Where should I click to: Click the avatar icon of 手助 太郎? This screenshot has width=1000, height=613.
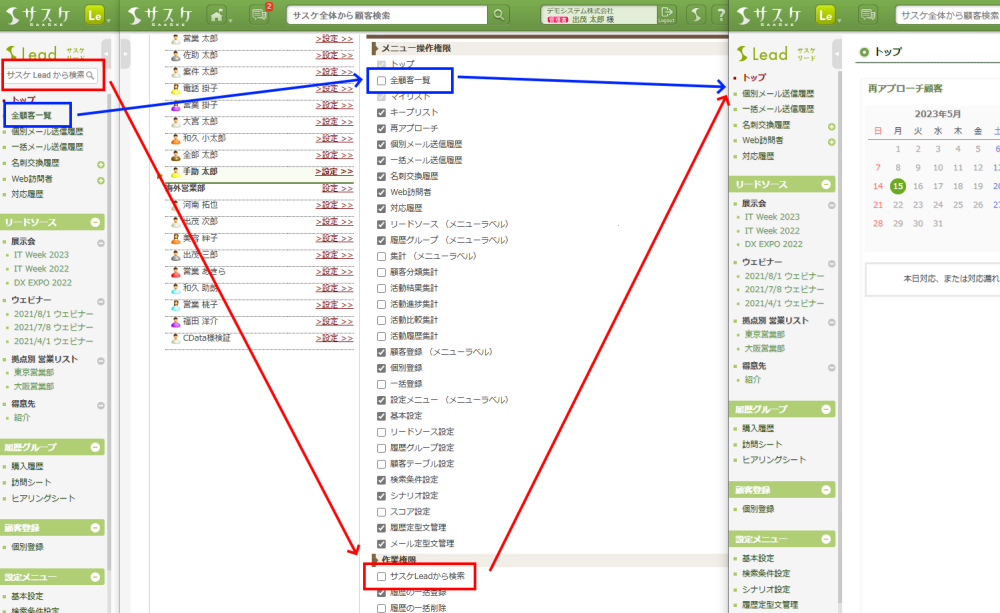175,172
